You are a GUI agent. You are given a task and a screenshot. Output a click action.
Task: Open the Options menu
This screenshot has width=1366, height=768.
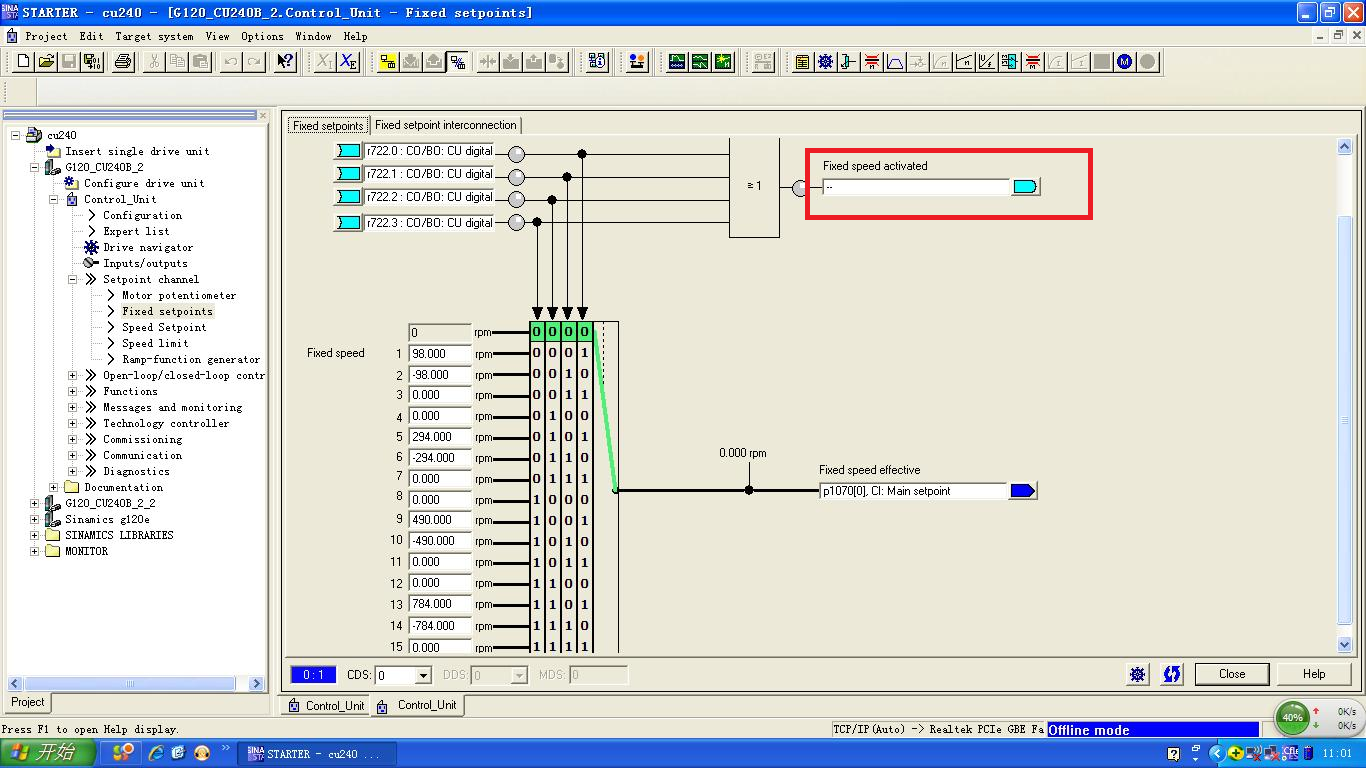pyautogui.click(x=262, y=36)
